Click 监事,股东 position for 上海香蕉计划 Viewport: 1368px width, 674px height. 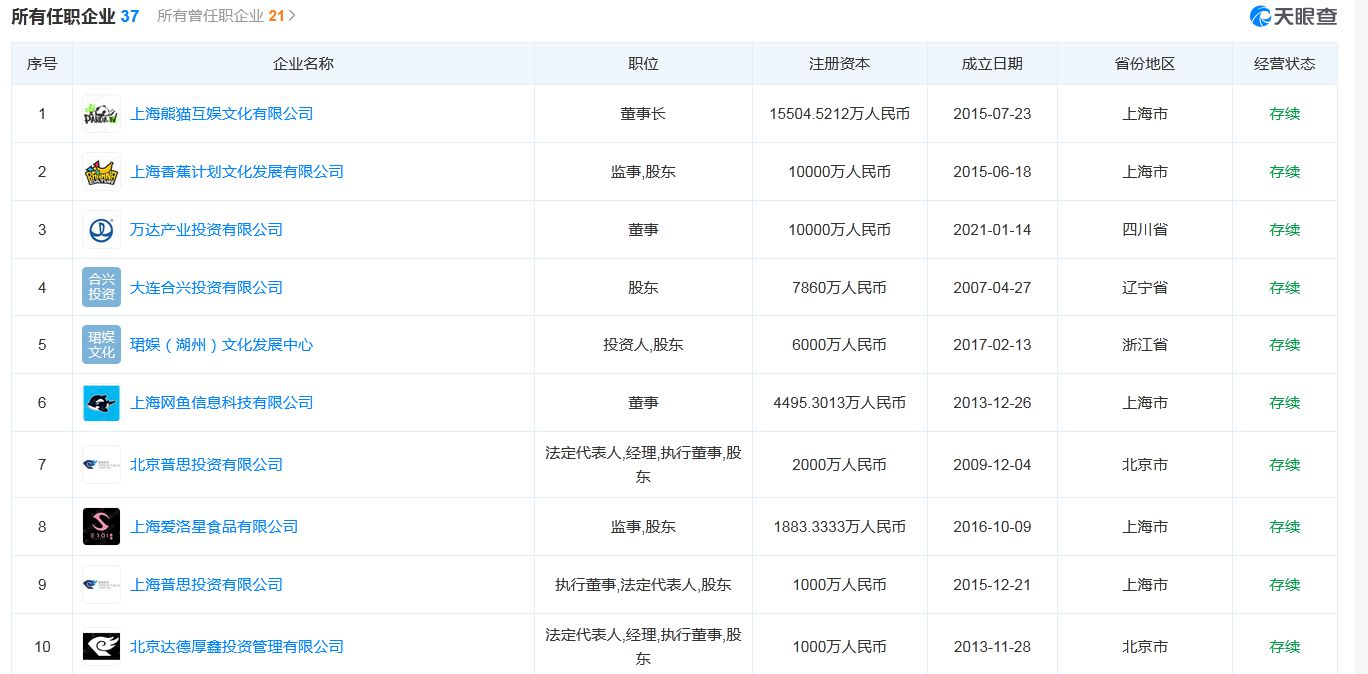click(x=643, y=172)
